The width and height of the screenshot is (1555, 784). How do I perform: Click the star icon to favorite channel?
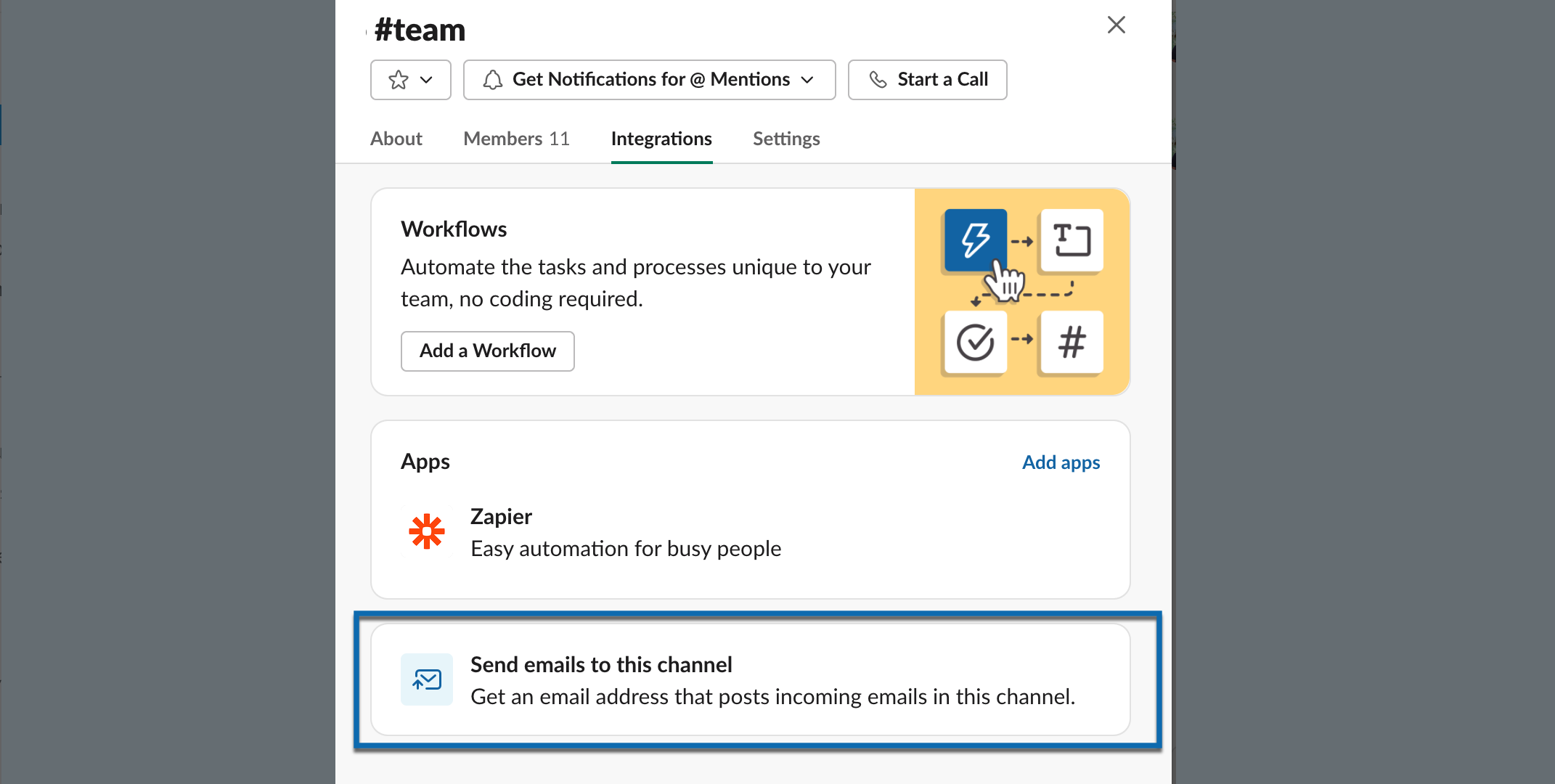click(398, 80)
